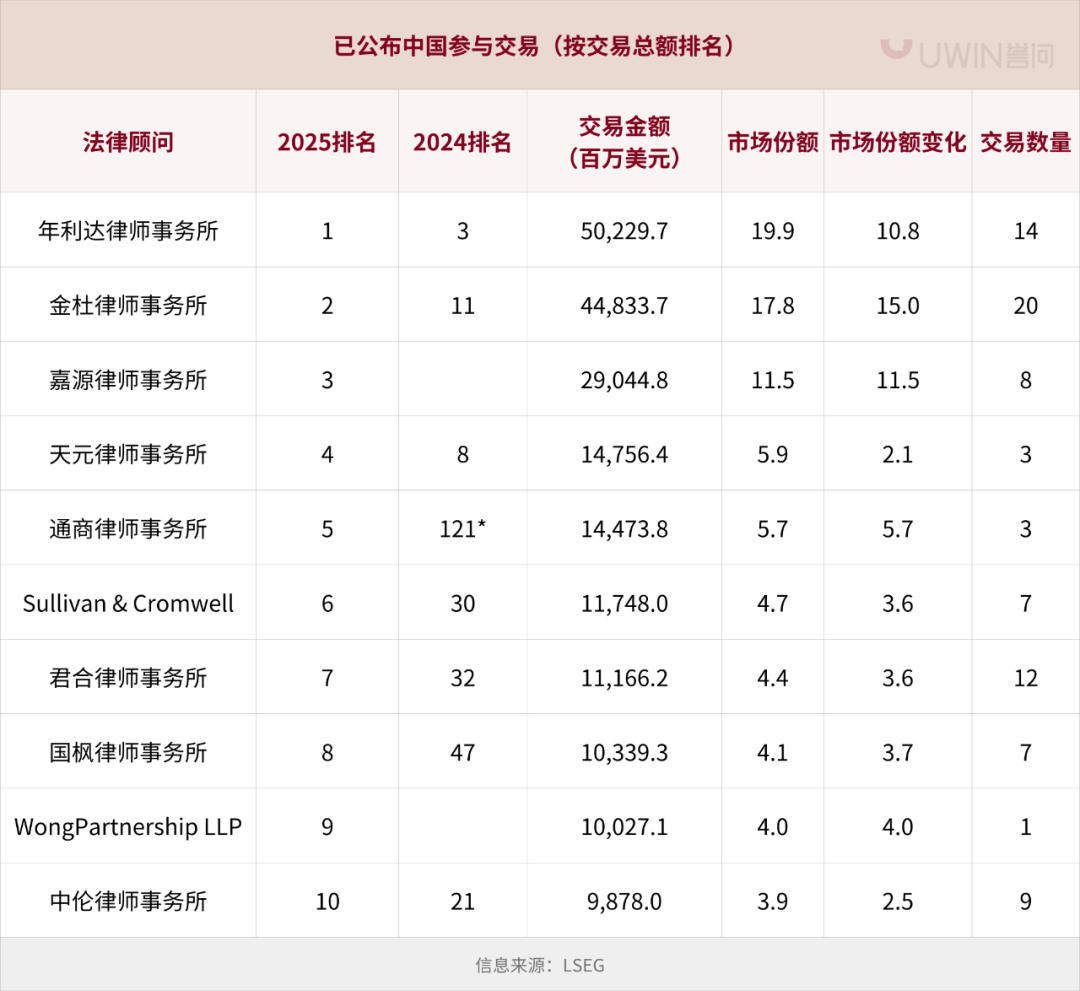Click the 市场份额变化 column header
This screenshot has height=991, width=1080.
pos(898,142)
